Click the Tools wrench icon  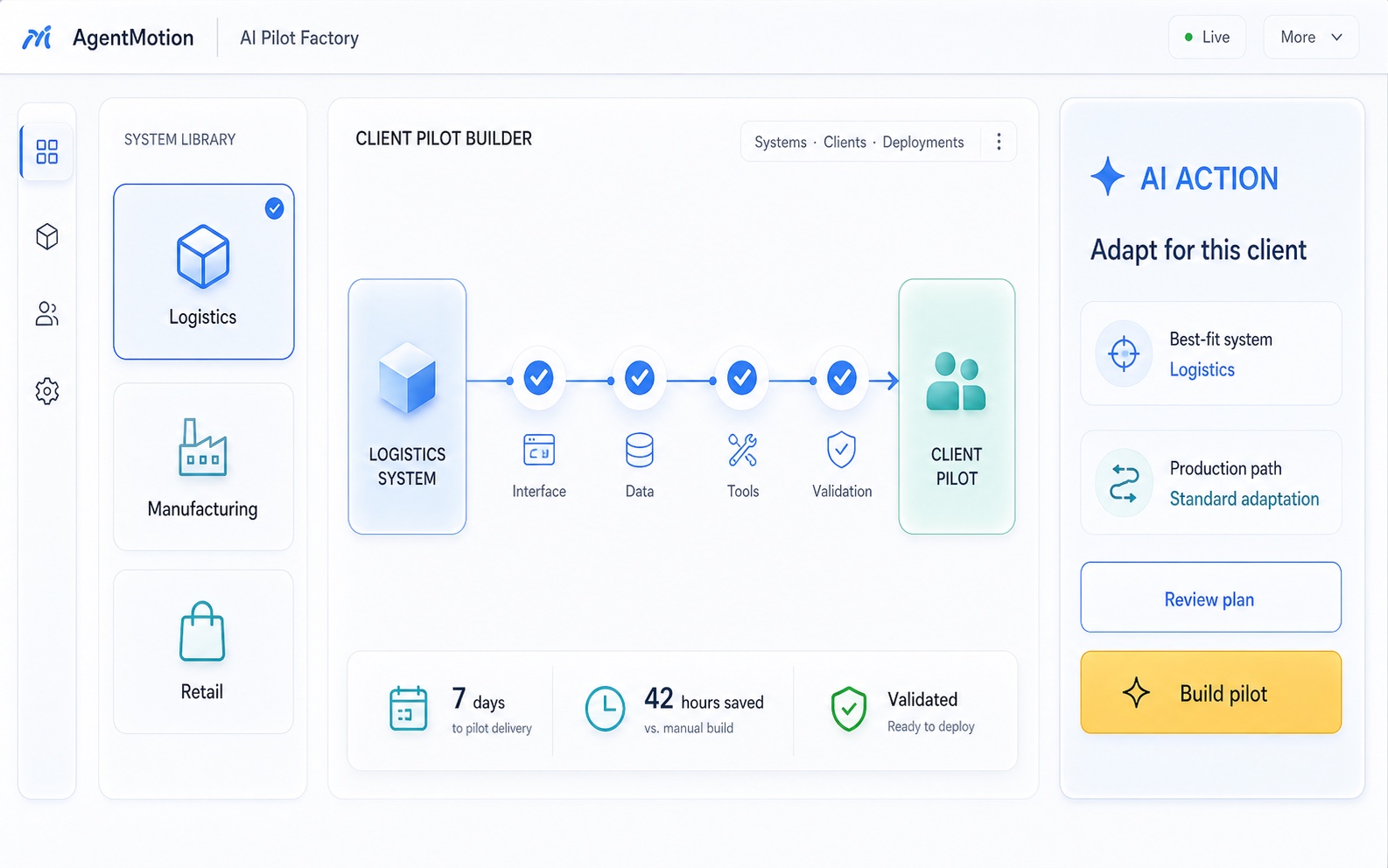point(743,450)
